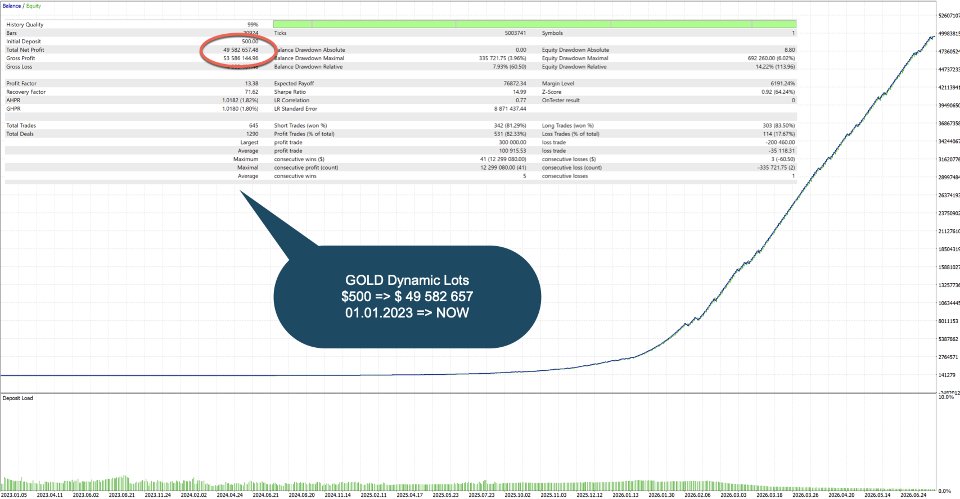Click the 342 (81.29%) short trades value

click(x=510, y=126)
